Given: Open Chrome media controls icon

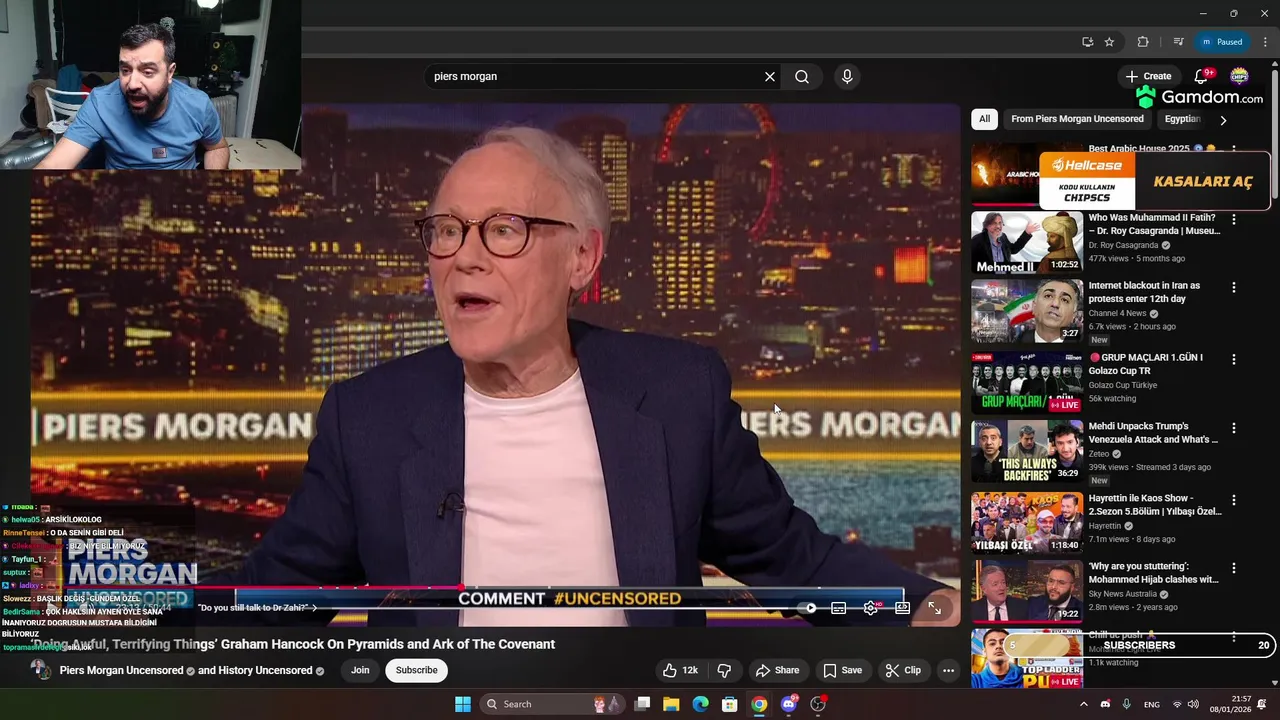Looking at the screenshot, I should click(1178, 42).
